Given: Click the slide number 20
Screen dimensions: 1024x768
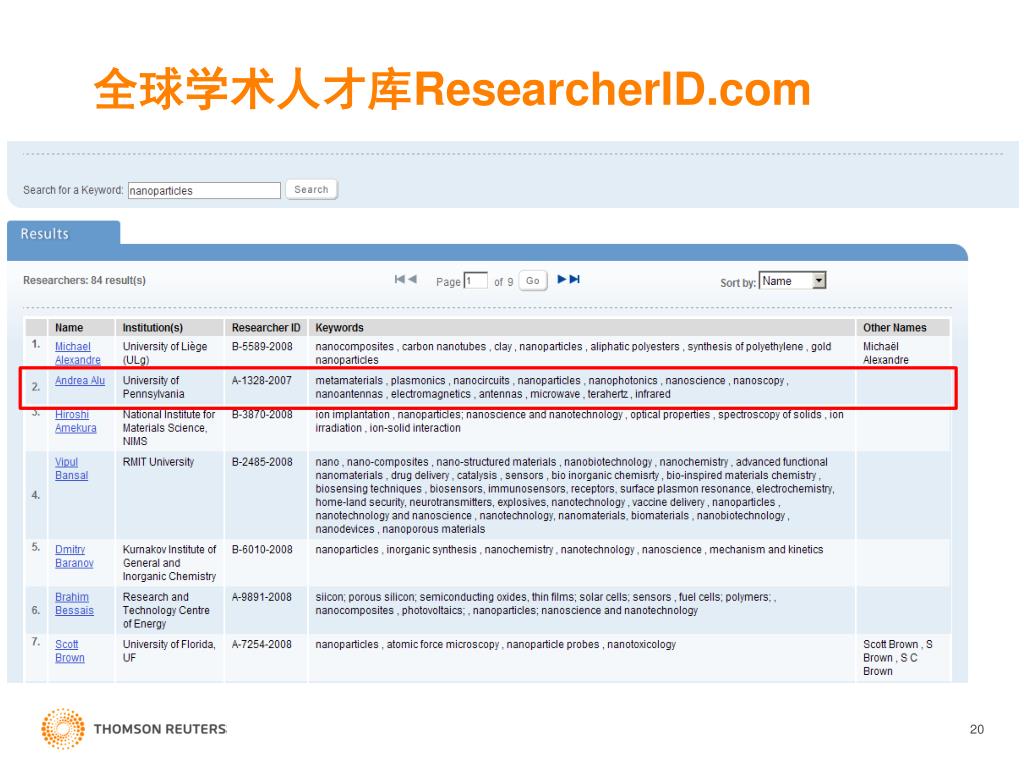Looking at the screenshot, I should coord(977,729).
